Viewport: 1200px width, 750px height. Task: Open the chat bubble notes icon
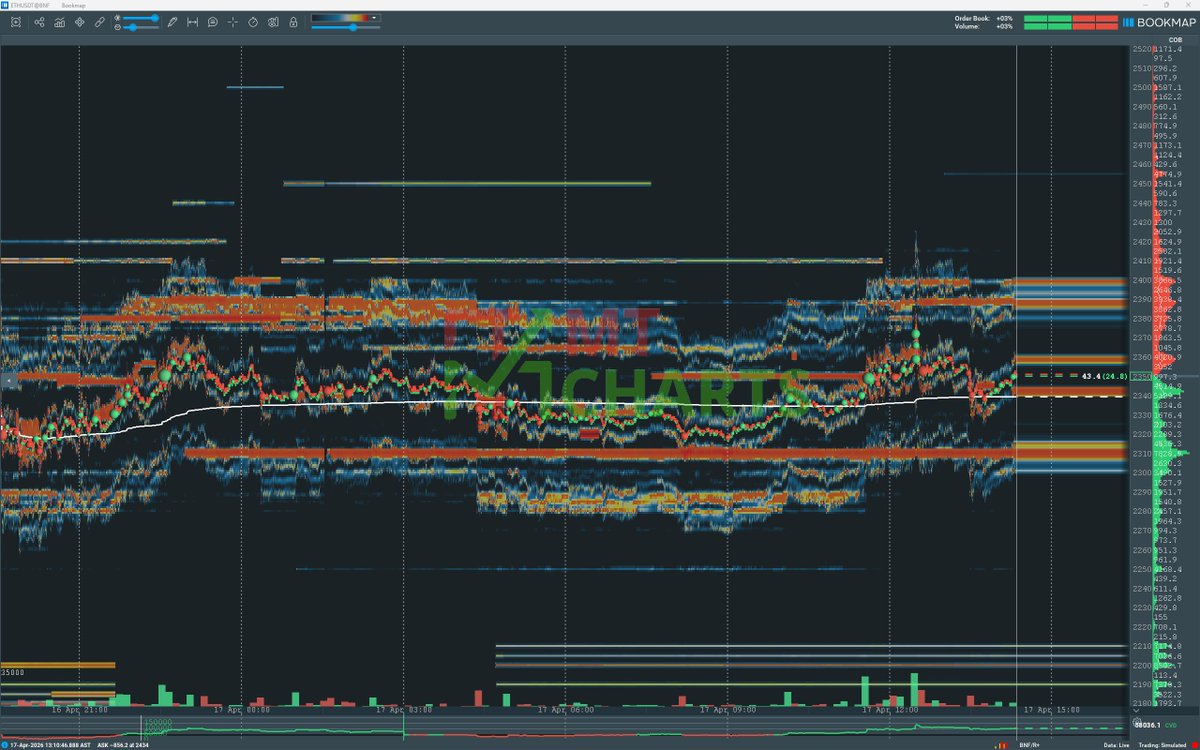pyautogui.click(x=213, y=22)
